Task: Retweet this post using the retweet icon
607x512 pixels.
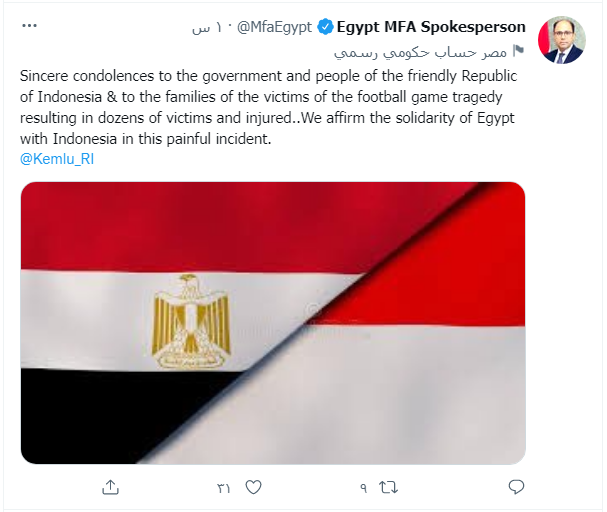Action: pyautogui.click(x=389, y=487)
